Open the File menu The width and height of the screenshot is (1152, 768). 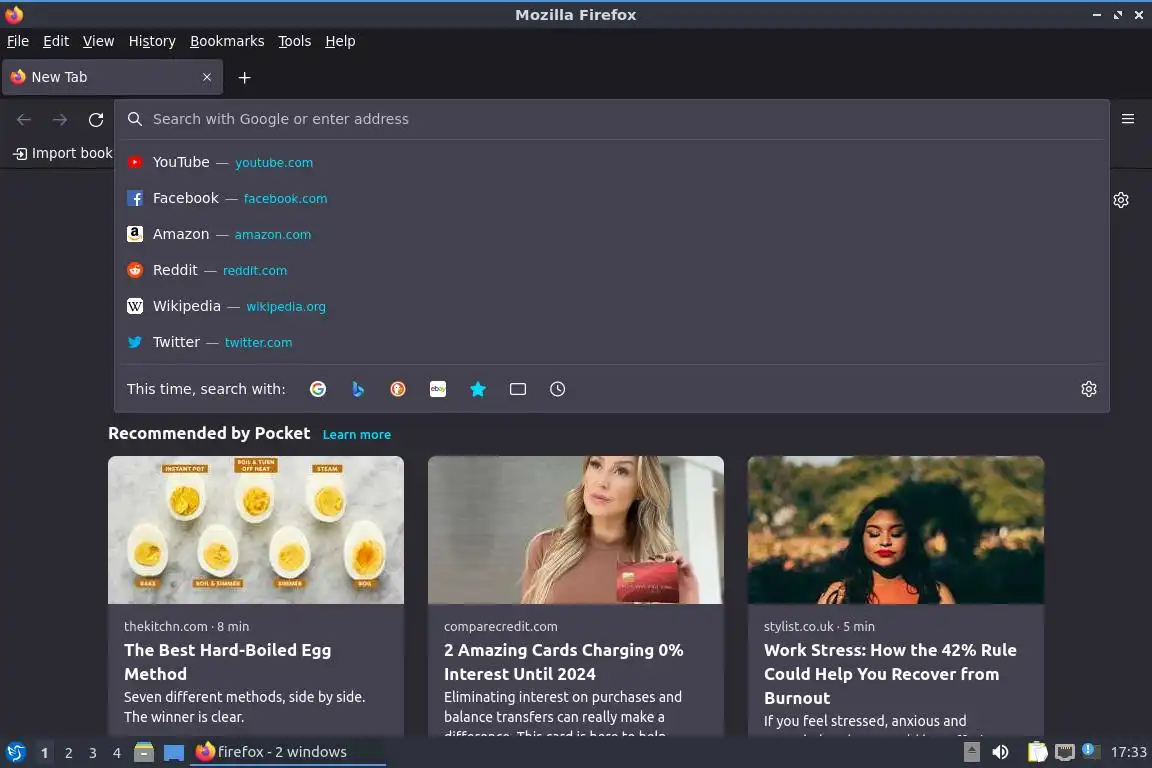coord(18,41)
